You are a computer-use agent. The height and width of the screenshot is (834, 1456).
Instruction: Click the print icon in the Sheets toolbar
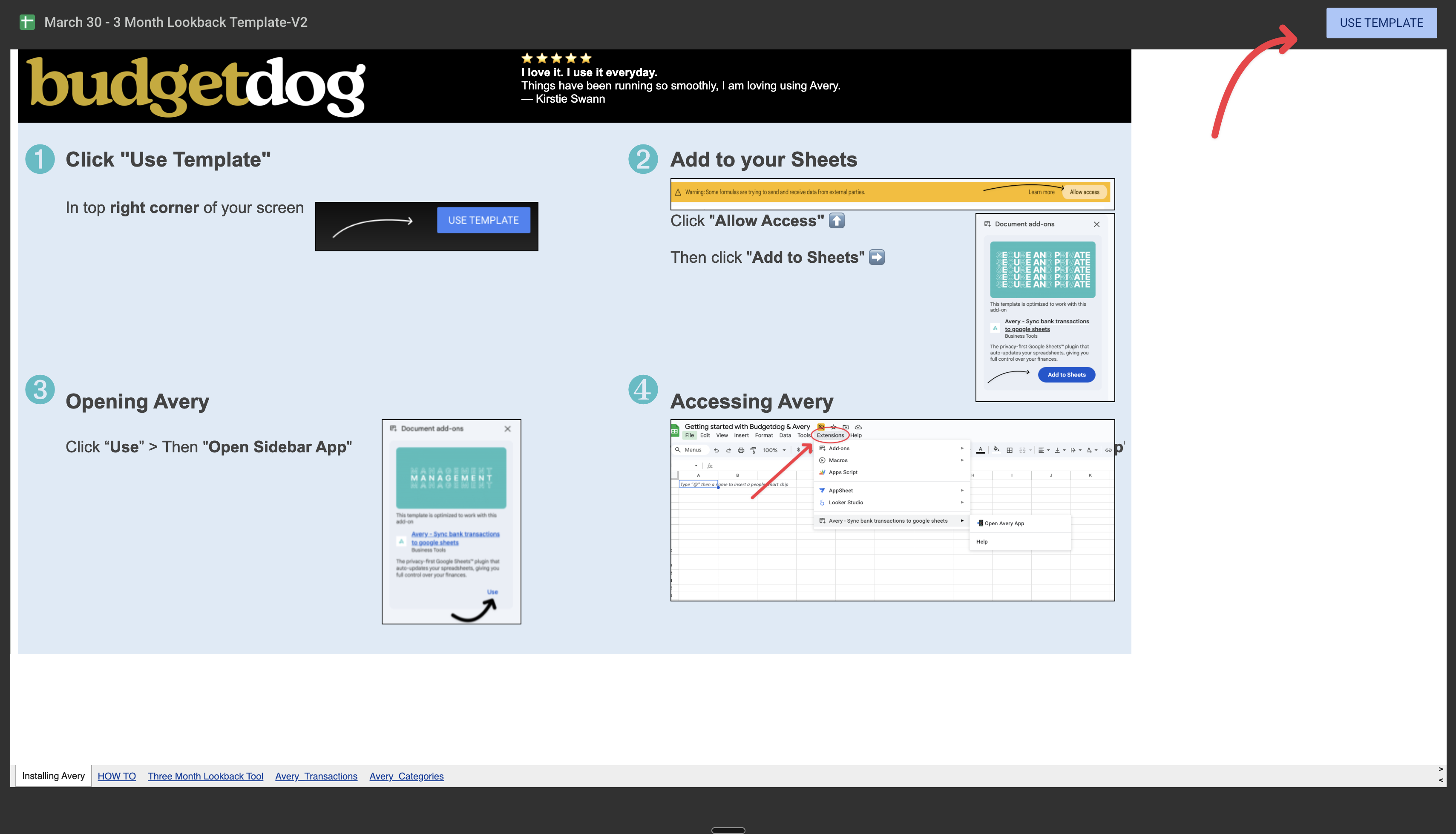(741, 451)
